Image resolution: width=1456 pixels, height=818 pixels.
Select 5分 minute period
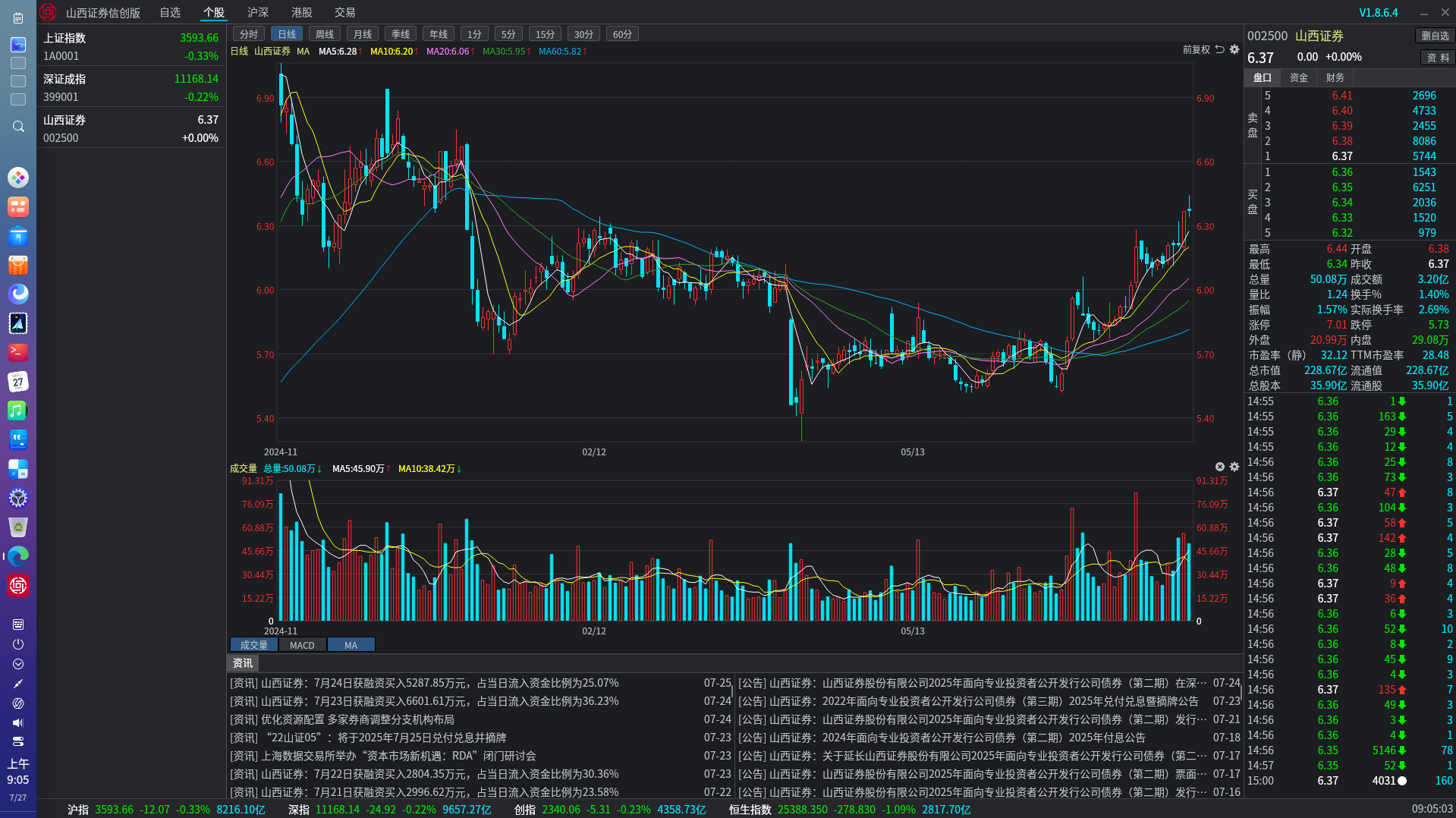(508, 34)
